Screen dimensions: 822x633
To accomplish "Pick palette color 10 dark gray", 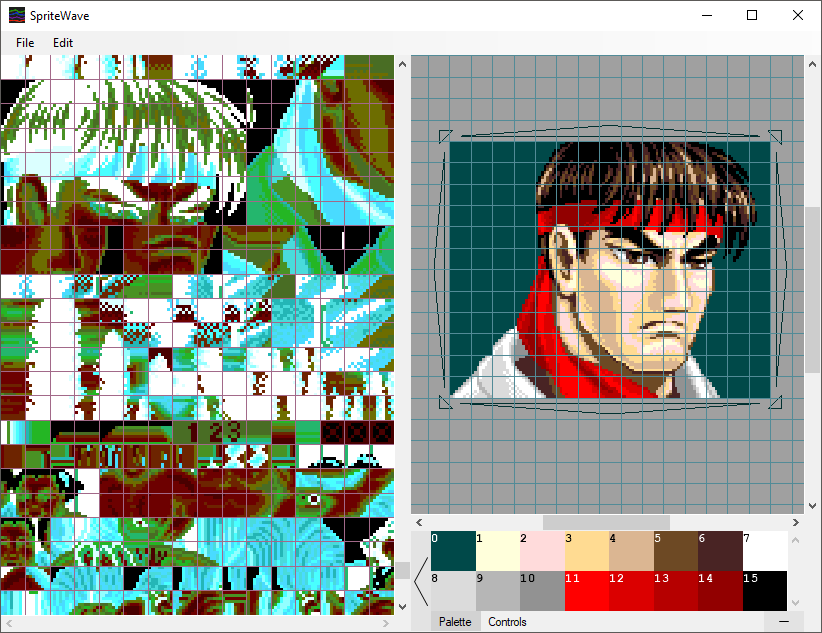I will coord(543,591).
